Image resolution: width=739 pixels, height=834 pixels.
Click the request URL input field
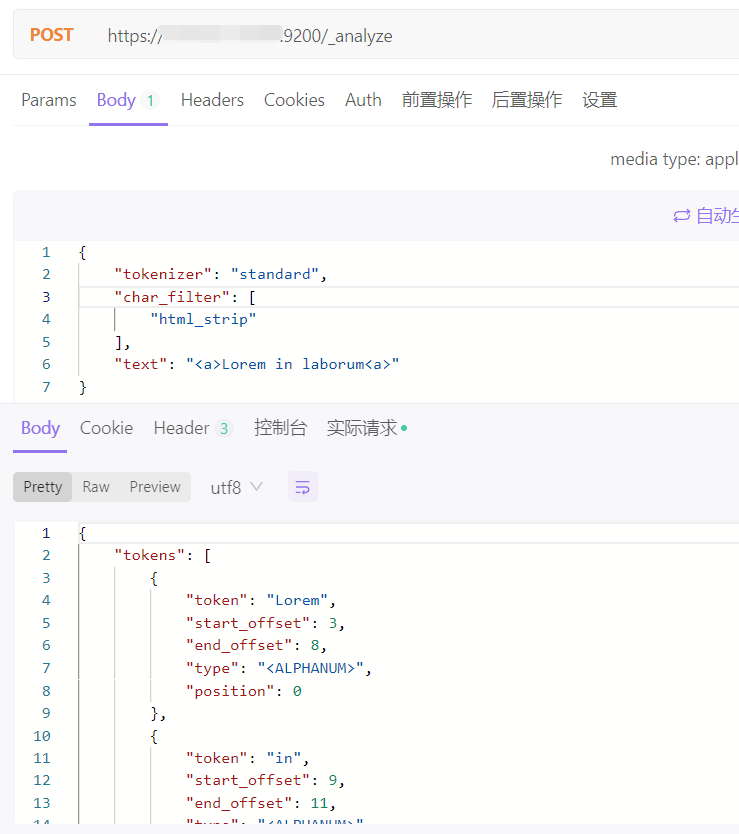point(400,36)
